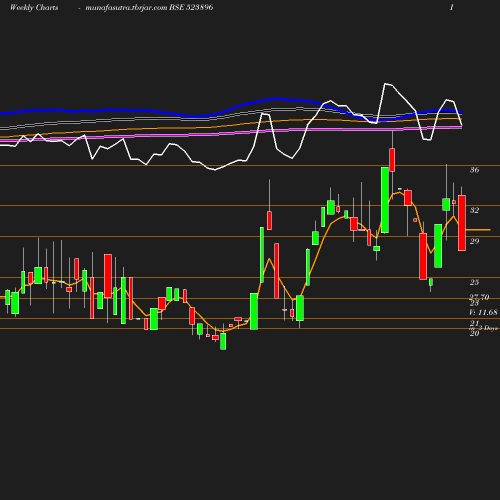Screen dimensions: 500x500
Task: Click the tallest green candlestick below 36
Action: coord(385,200)
